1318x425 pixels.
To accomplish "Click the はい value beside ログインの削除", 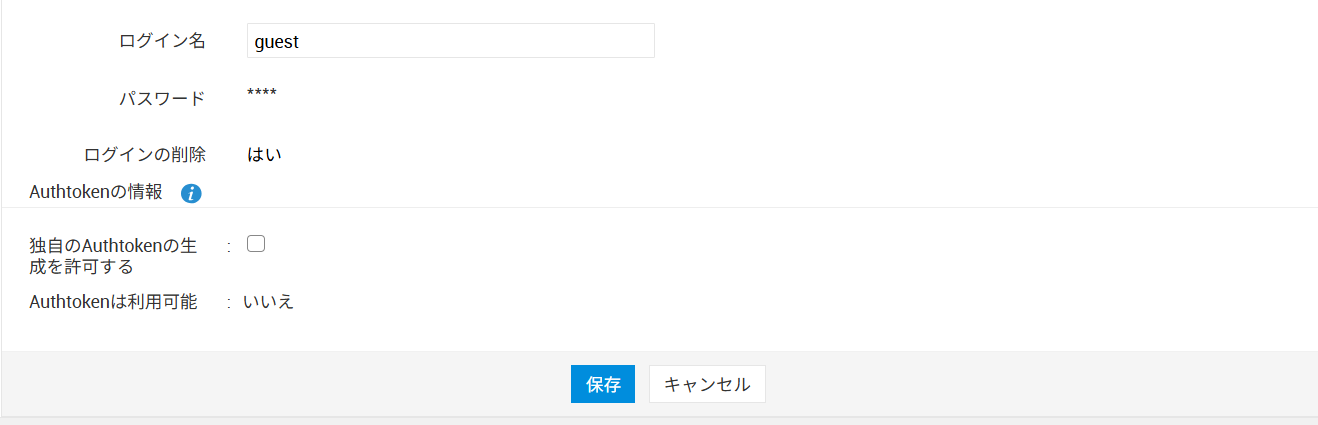I will coord(265,155).
